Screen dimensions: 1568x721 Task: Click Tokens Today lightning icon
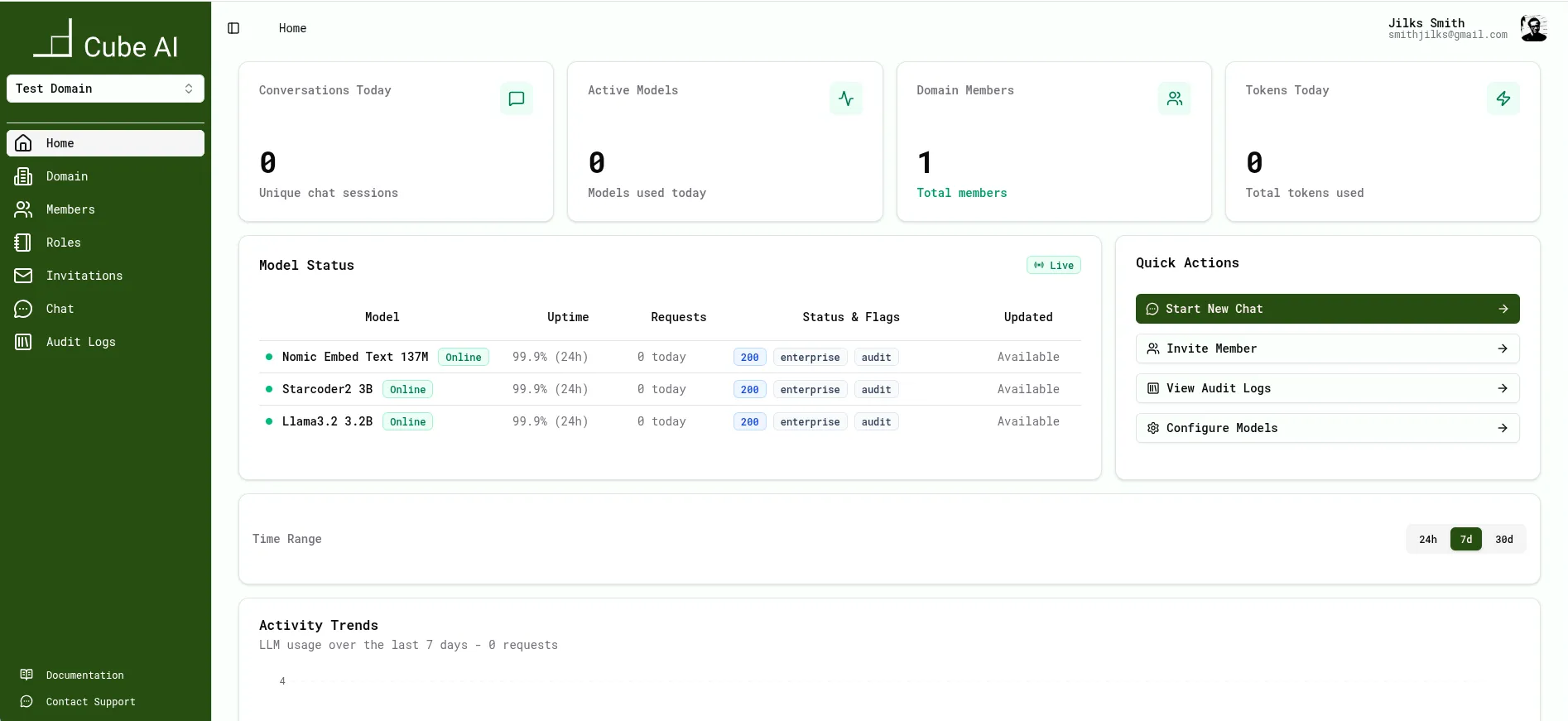1503,99
